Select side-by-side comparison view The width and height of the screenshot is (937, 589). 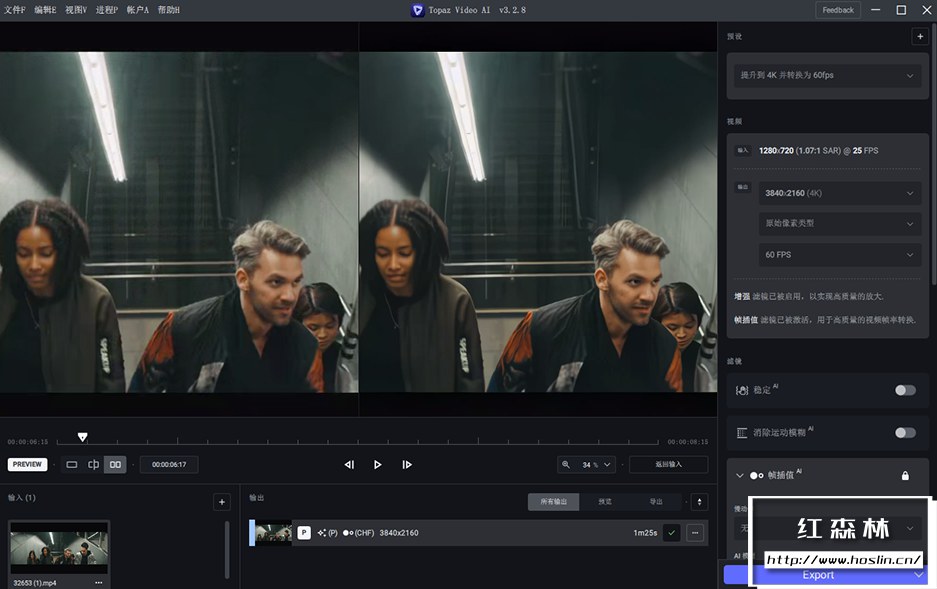pos(115,464)
